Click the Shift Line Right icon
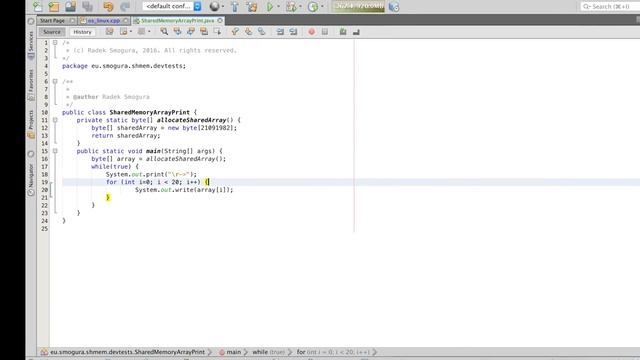 (293, 31)
